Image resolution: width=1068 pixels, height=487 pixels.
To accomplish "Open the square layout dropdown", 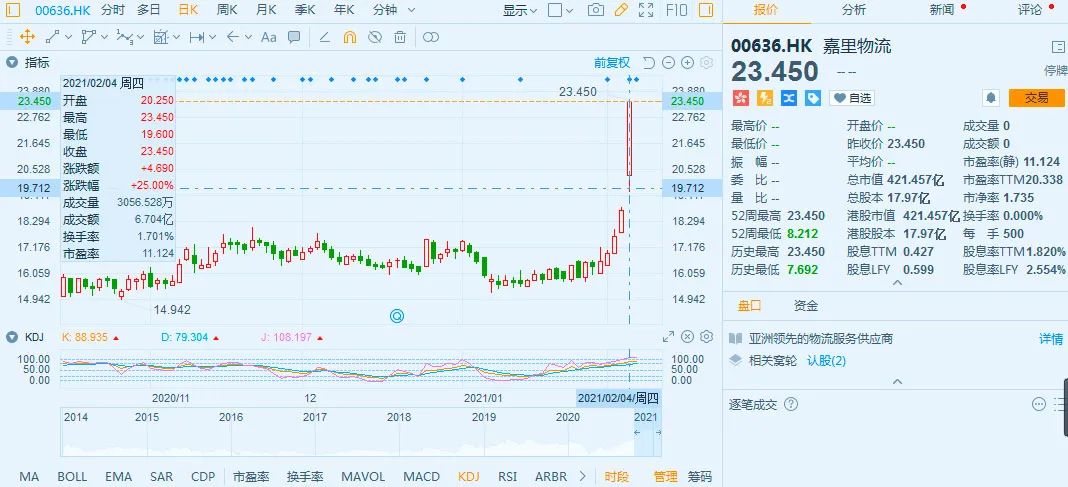I will [x=563, y=10].
